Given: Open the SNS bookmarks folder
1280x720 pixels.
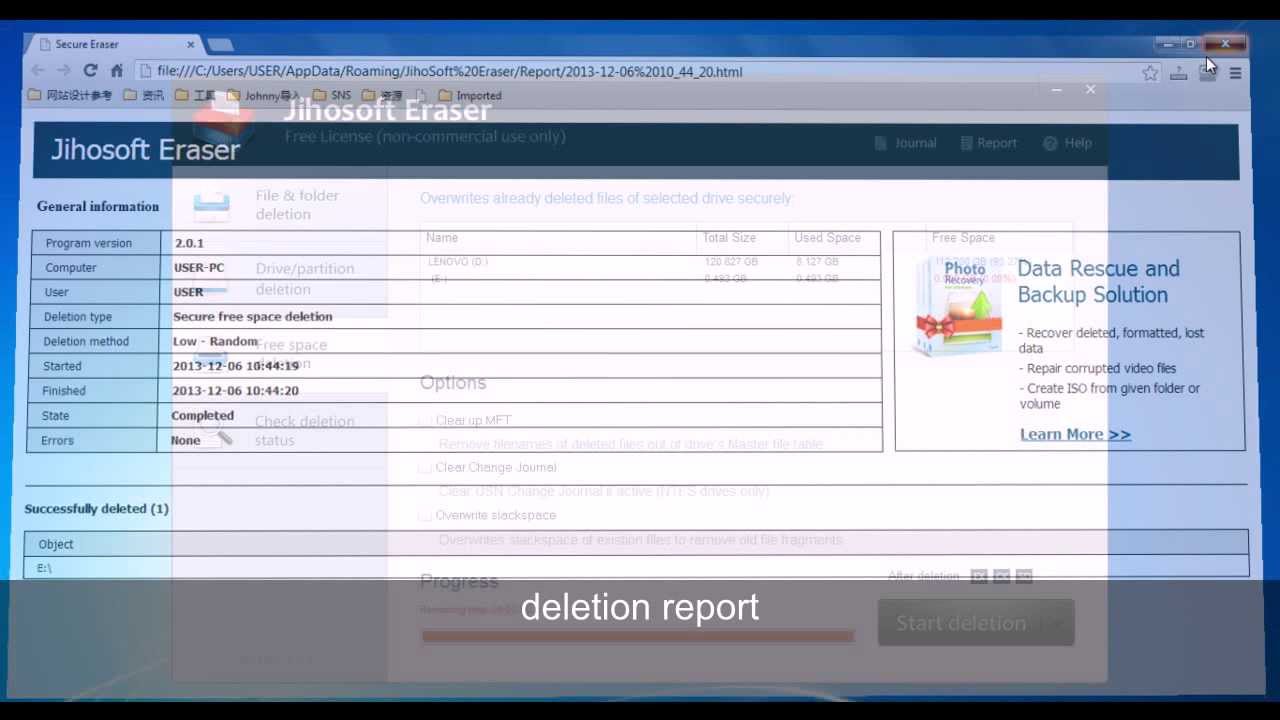Looking at the screenshot, I should click(x=332, y=96).
